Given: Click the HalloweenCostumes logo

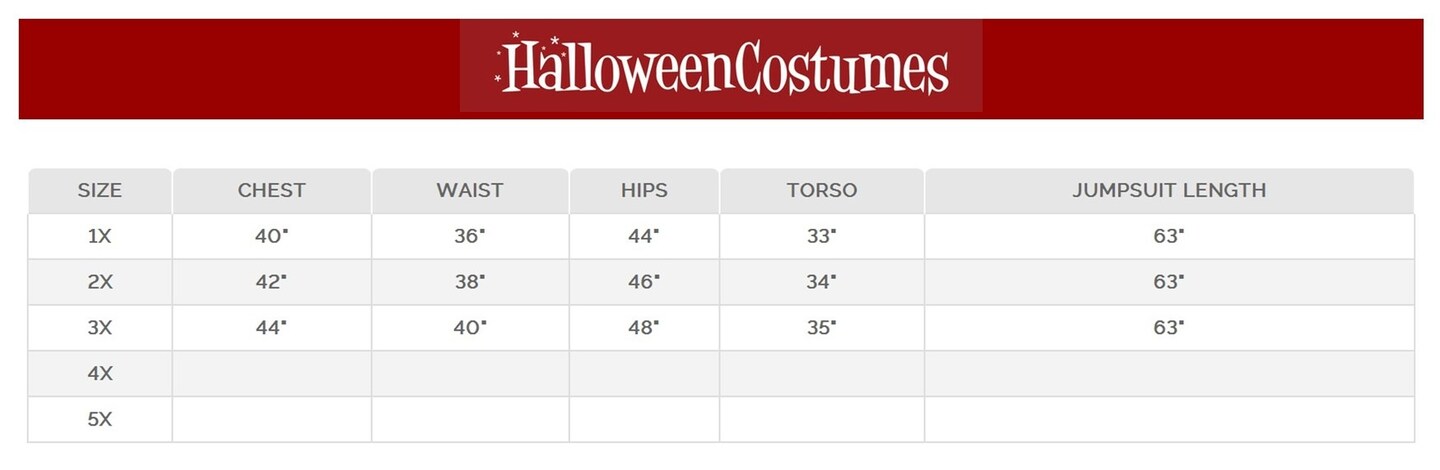Looking at the screenshot, I should tap(721, 66).
